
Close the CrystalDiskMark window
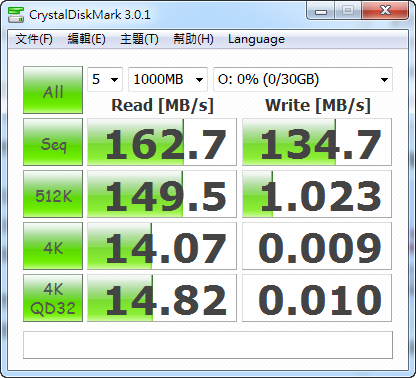[x=385, y=11]
